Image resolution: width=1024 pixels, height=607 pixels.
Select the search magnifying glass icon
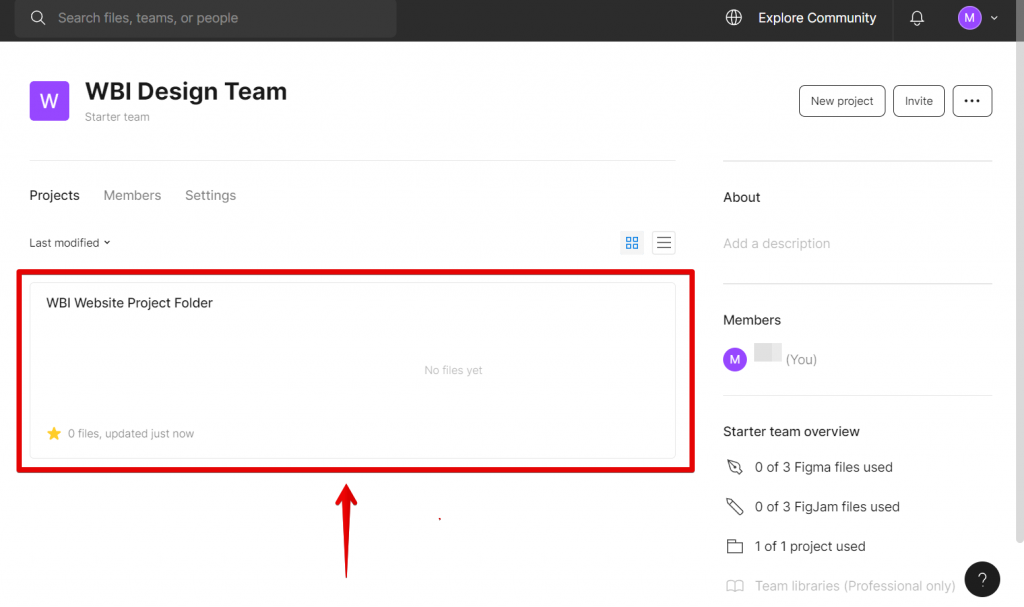point(37,17)
